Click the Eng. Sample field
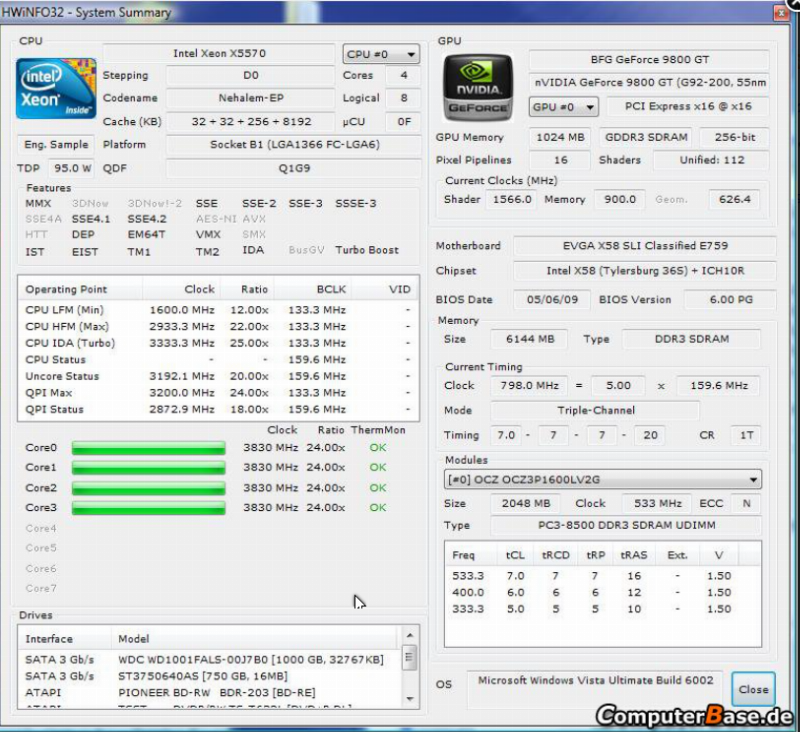 pyautogui.click(x=56, y=145)
